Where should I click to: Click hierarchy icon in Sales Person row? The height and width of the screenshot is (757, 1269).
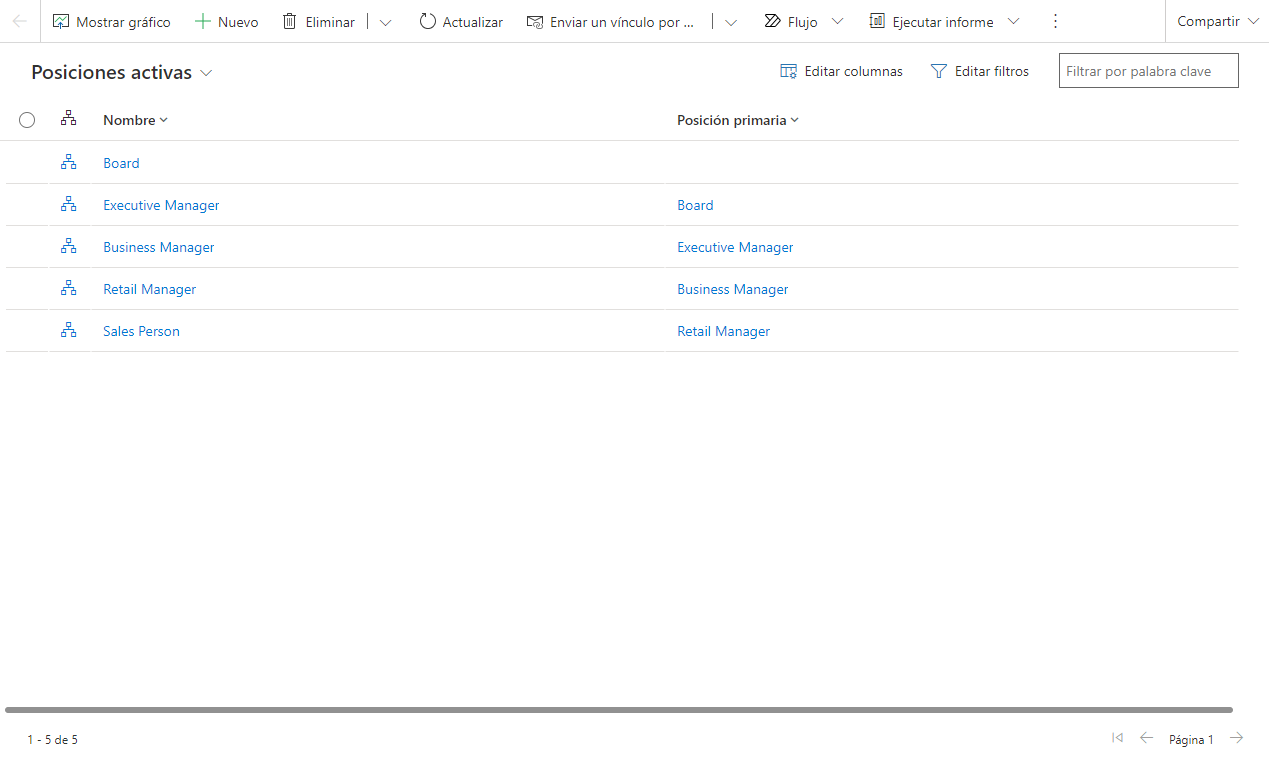click(68, 330)
